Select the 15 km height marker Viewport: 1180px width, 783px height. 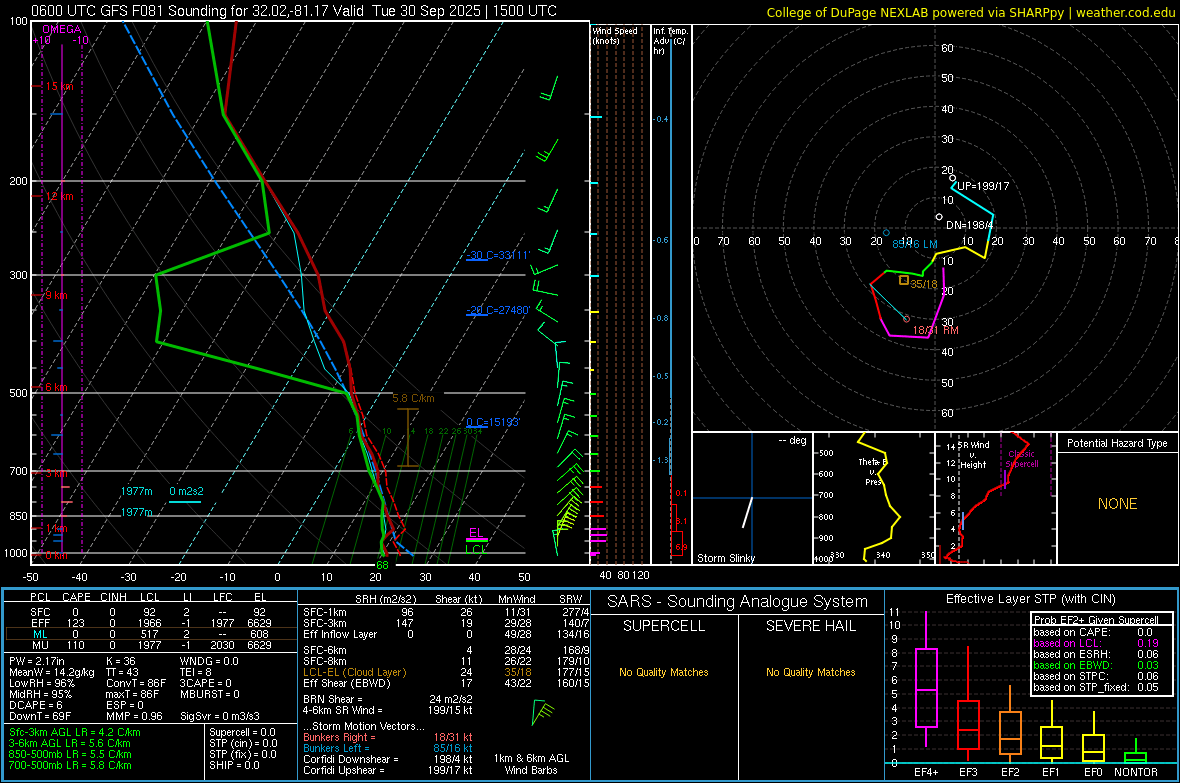tap(59, 87)
